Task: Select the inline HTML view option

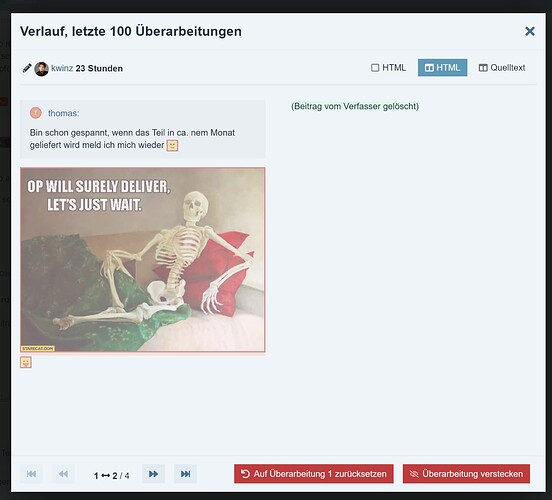Action: coord(389,68)
